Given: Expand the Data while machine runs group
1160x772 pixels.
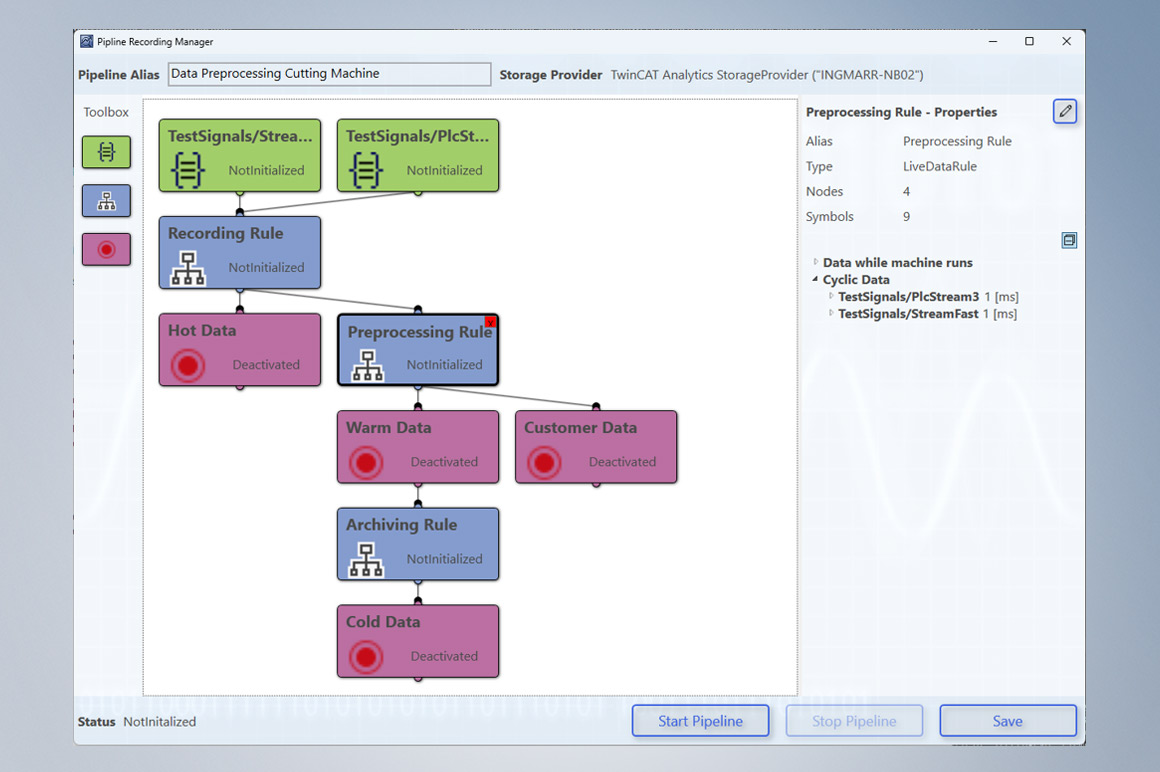Looking at the screenshot, I should click(x=816, y=262).
